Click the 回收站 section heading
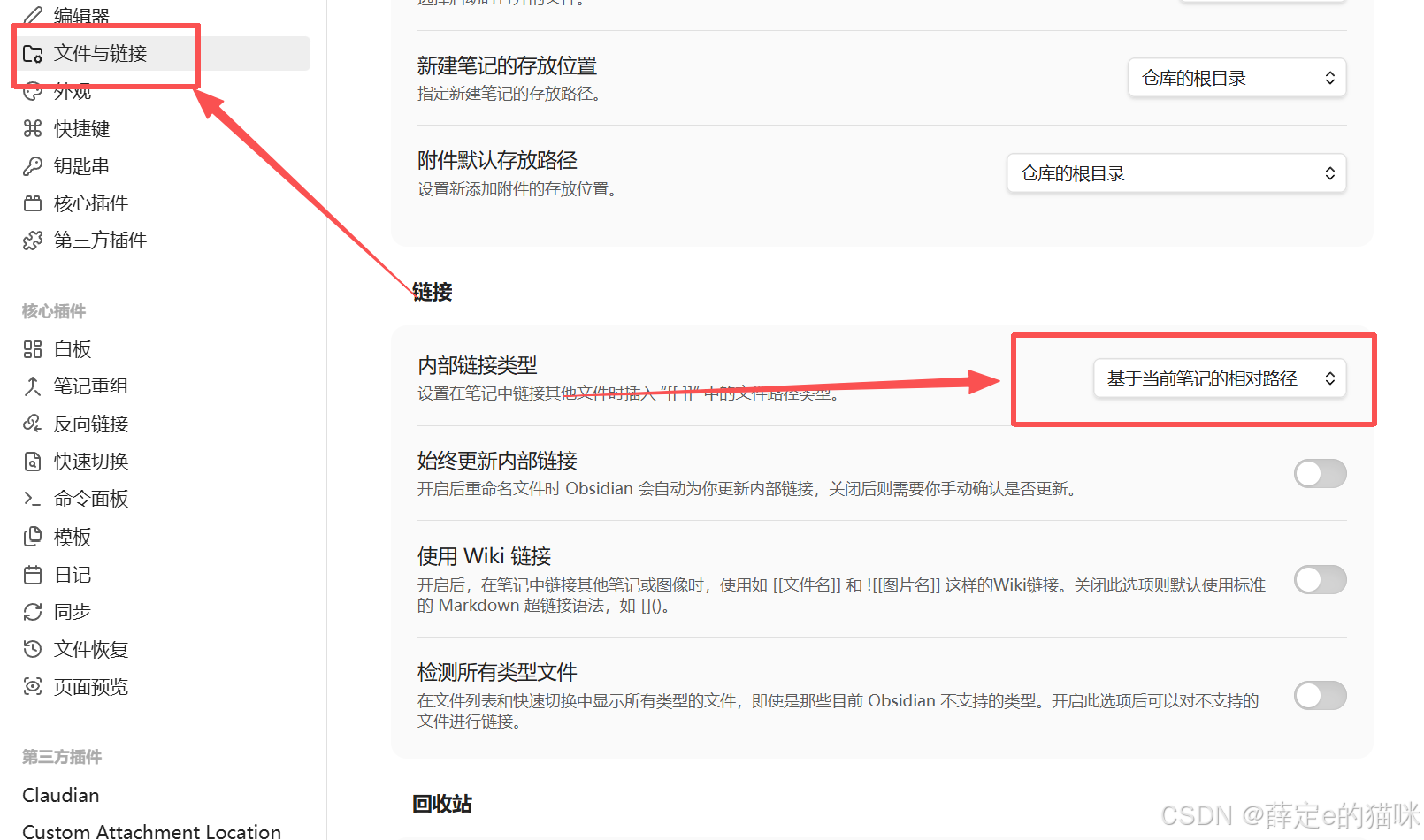Screen dimensions: 1424x840 point(442,804)
